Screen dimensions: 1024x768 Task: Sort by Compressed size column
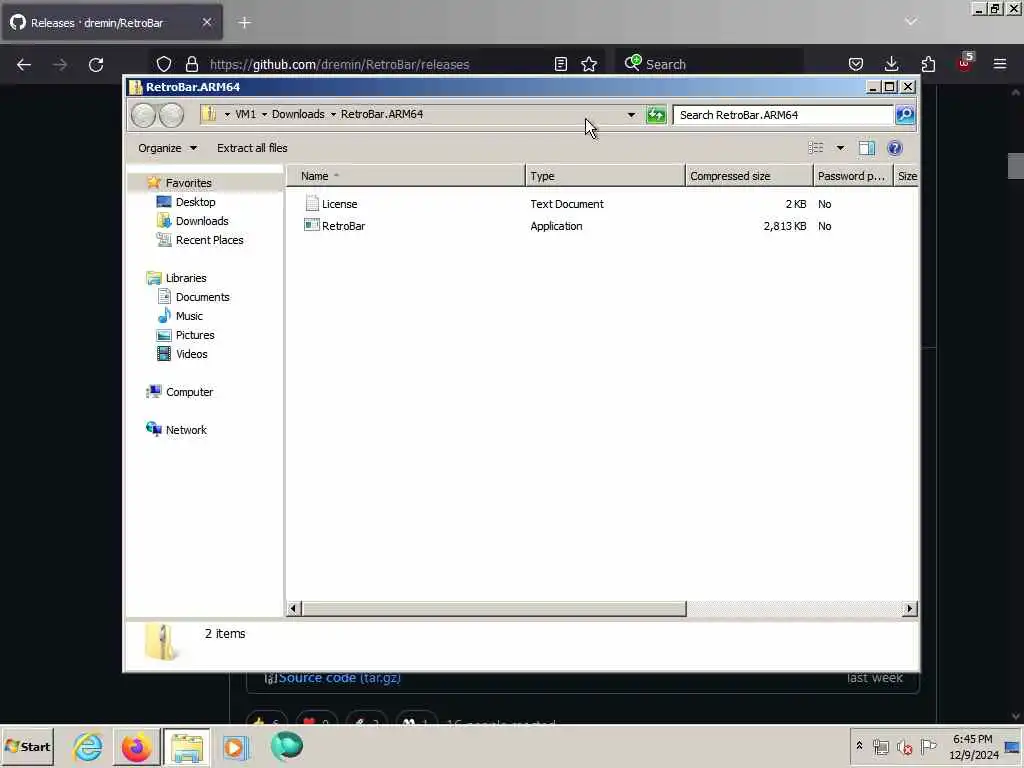pyautogui.click(x=749, y=176)
